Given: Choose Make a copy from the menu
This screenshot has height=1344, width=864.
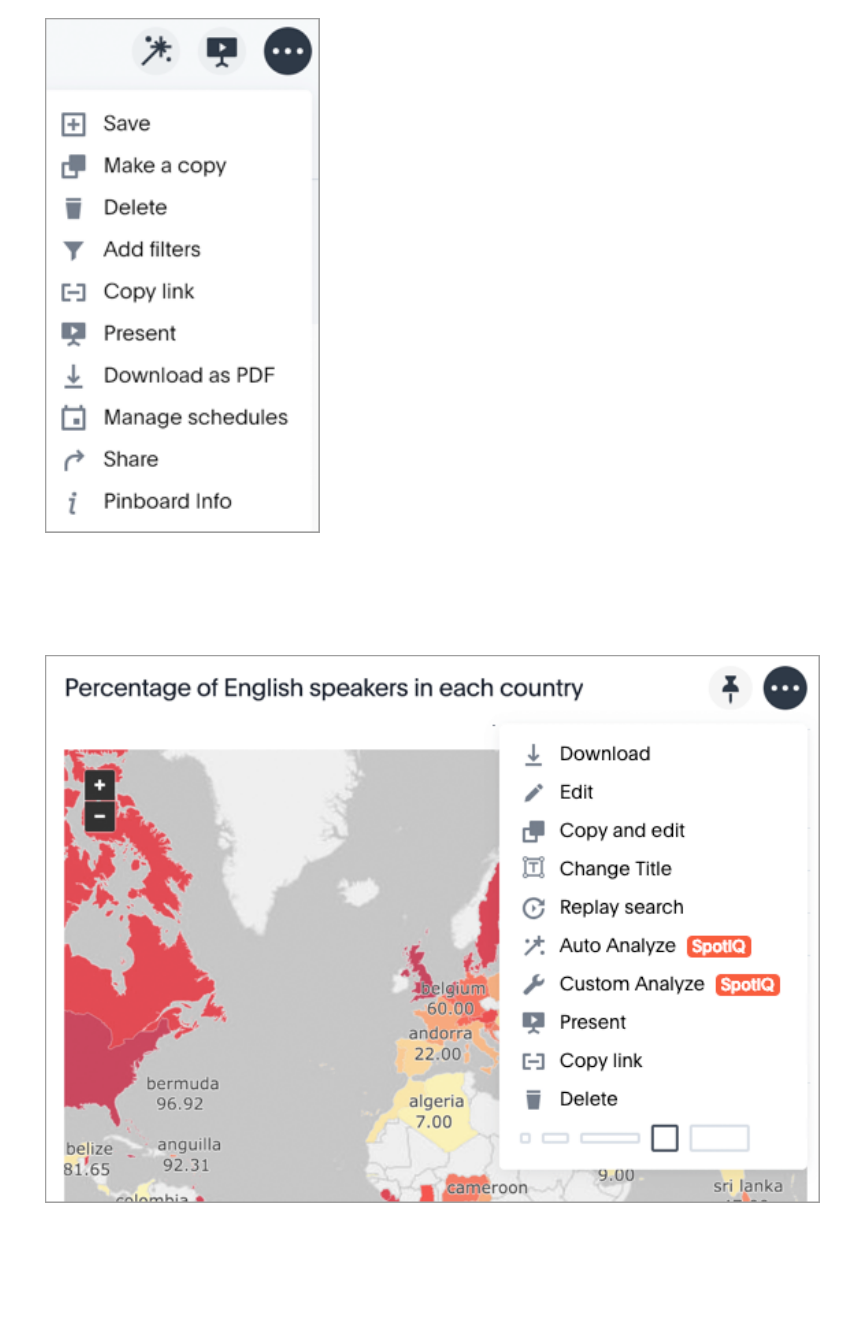Looking at the screenshot, I should coord(164,166).
